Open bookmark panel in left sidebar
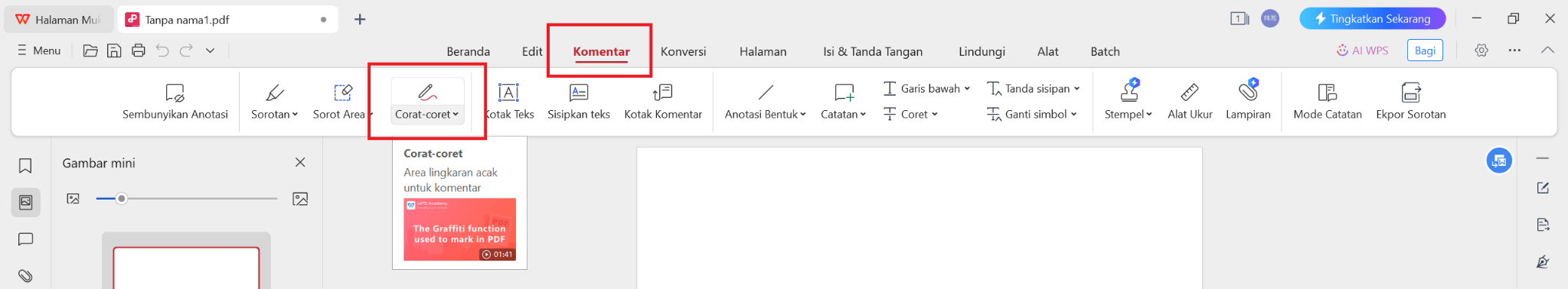The width and height of the screenshot is (1568, 289). (x=25, y=166)
